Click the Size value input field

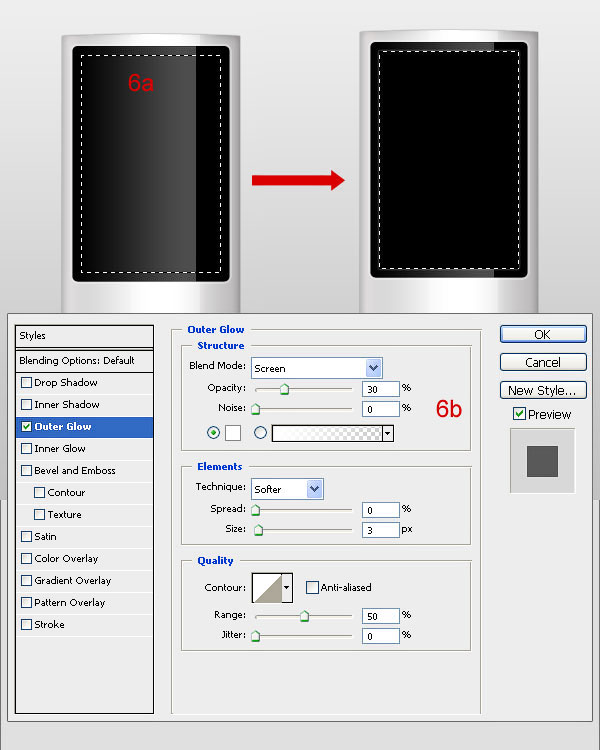point(381,530)
